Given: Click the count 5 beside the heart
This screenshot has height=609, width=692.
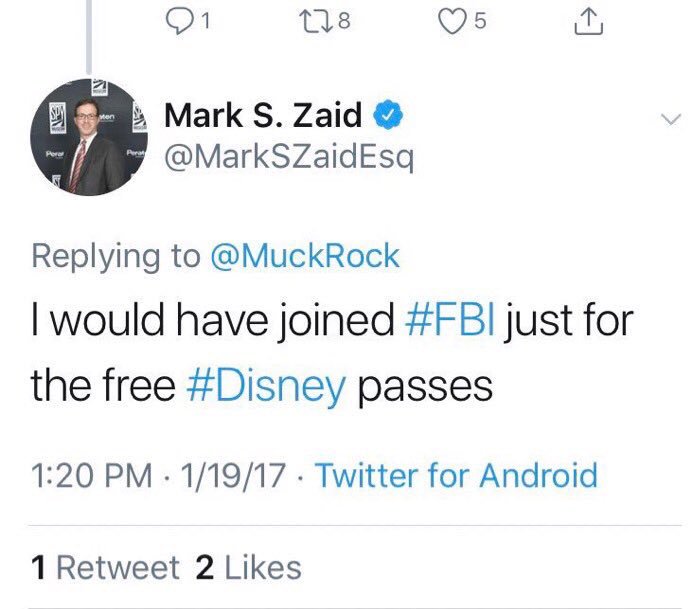Looking at the screenshot, I should 479,19.
